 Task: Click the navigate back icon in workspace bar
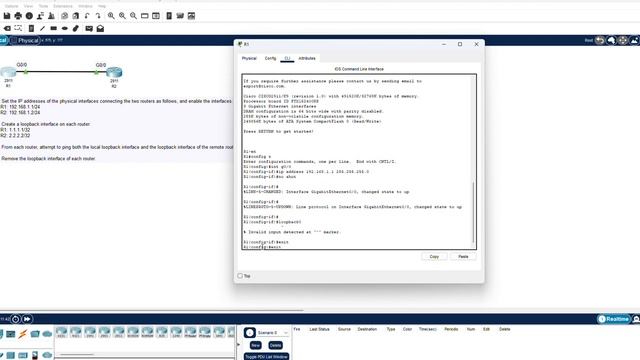(x=600, y=40)
